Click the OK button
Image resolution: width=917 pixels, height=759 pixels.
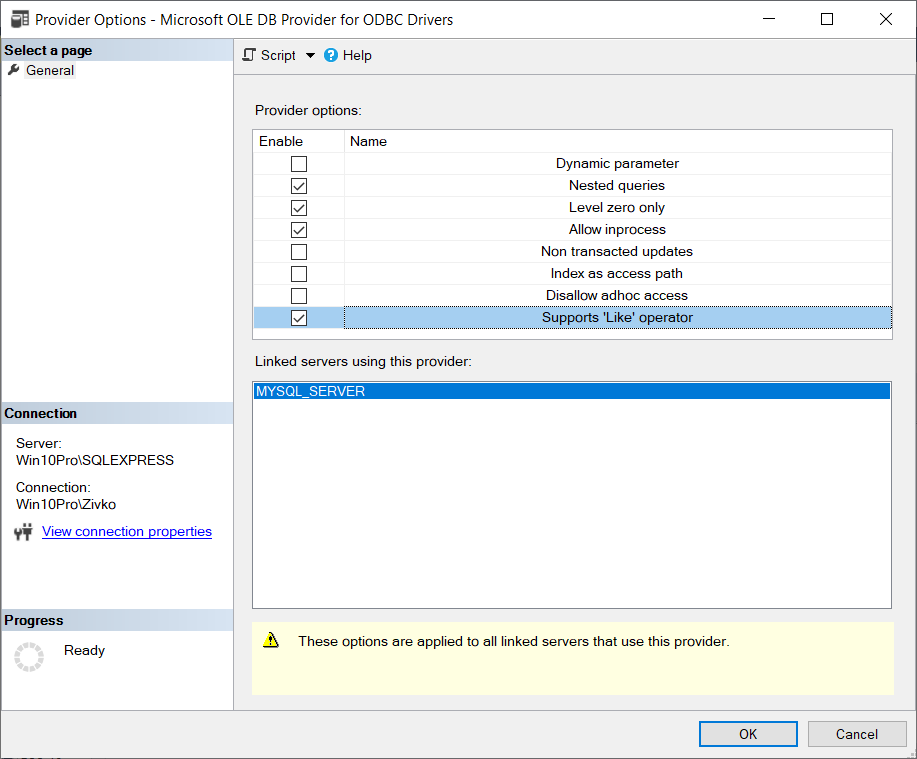tap(748, 734)
